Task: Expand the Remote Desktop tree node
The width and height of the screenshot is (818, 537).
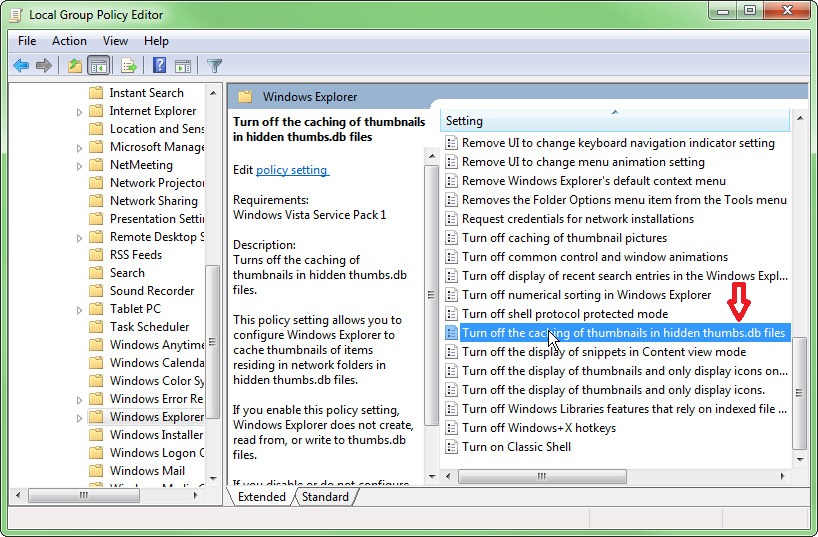Action: pos(80,237)
